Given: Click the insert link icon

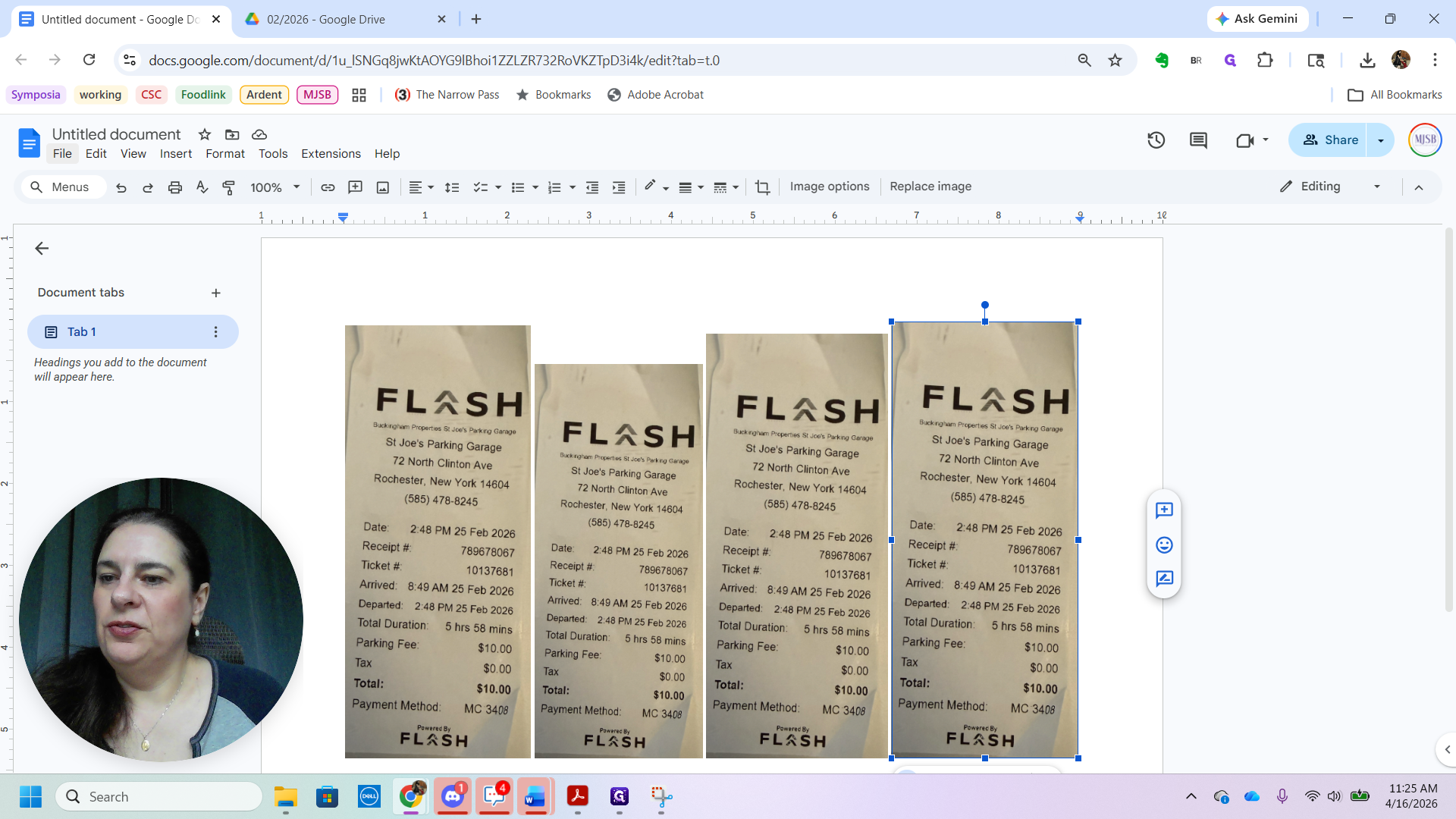Looking at the screenshot, I should (x=328, y=187).
